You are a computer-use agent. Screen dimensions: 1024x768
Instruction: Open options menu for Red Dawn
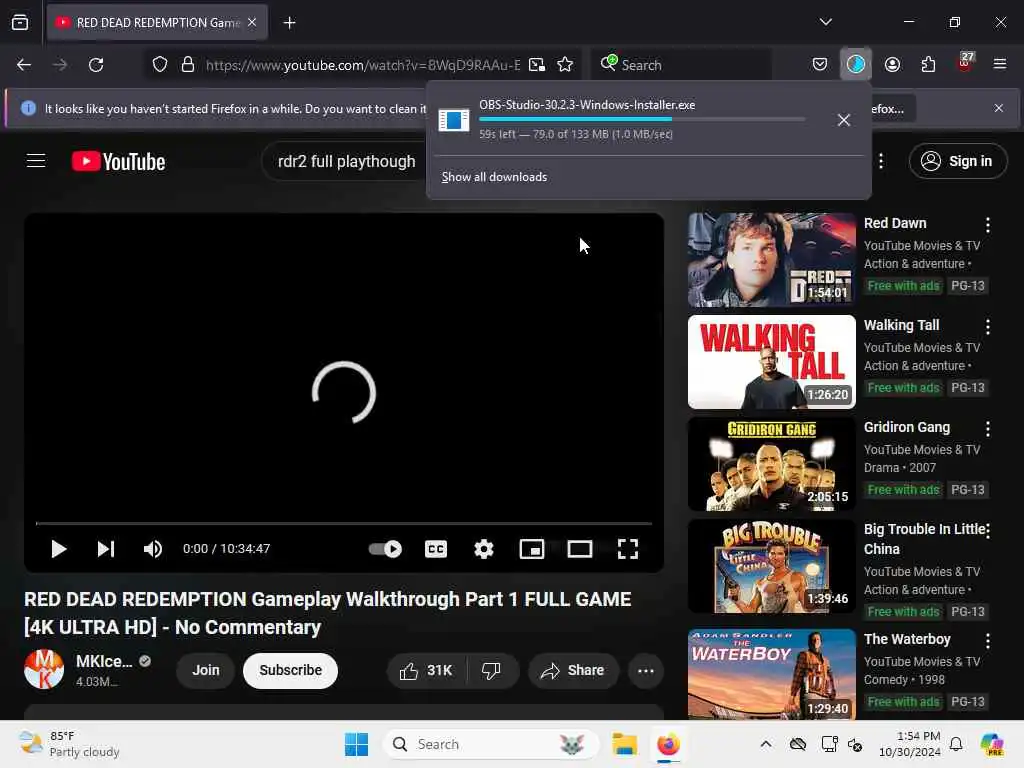pyautogui.click(x=987, y=225)
